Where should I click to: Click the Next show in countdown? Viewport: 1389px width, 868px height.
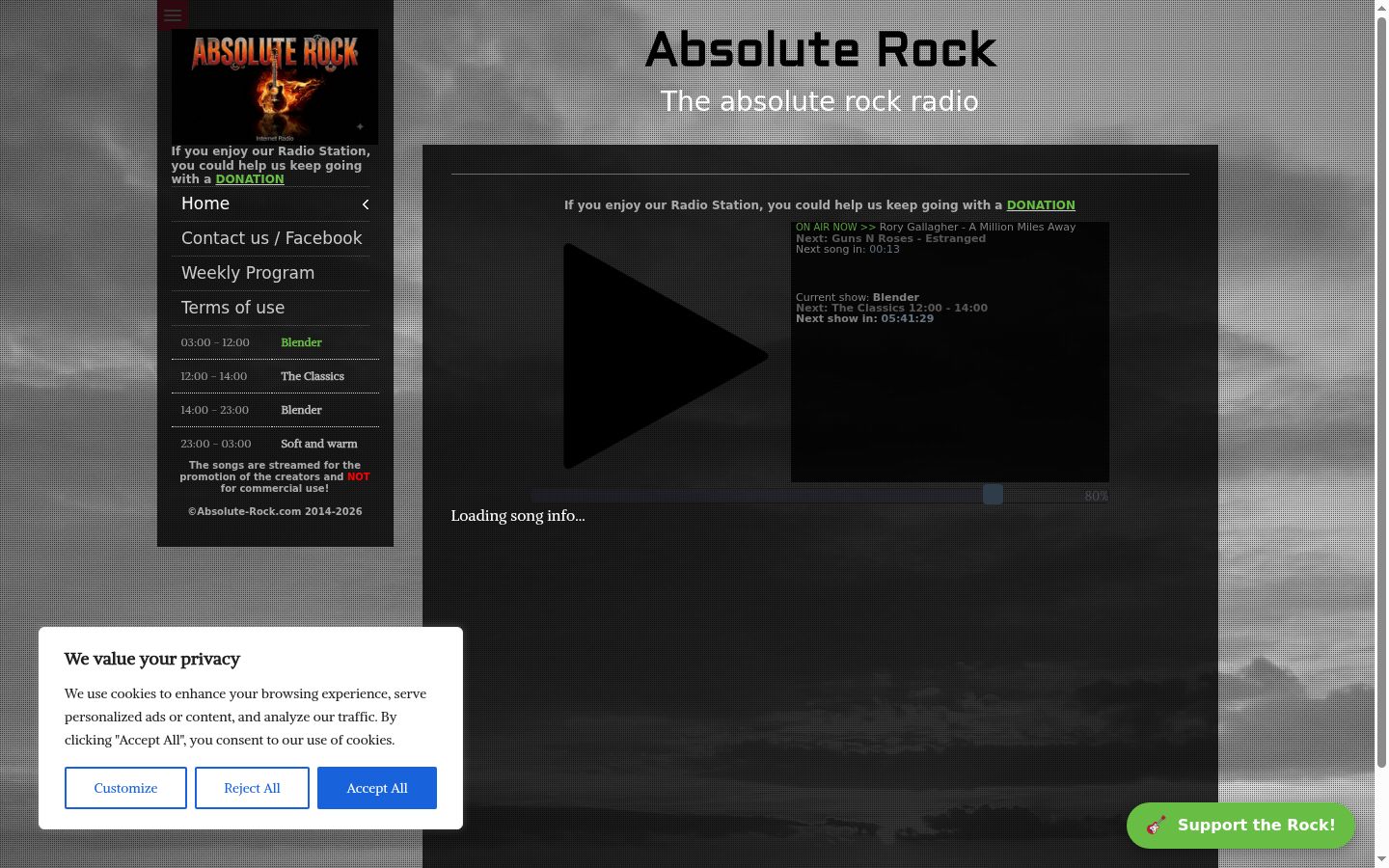tap(864, 318)
